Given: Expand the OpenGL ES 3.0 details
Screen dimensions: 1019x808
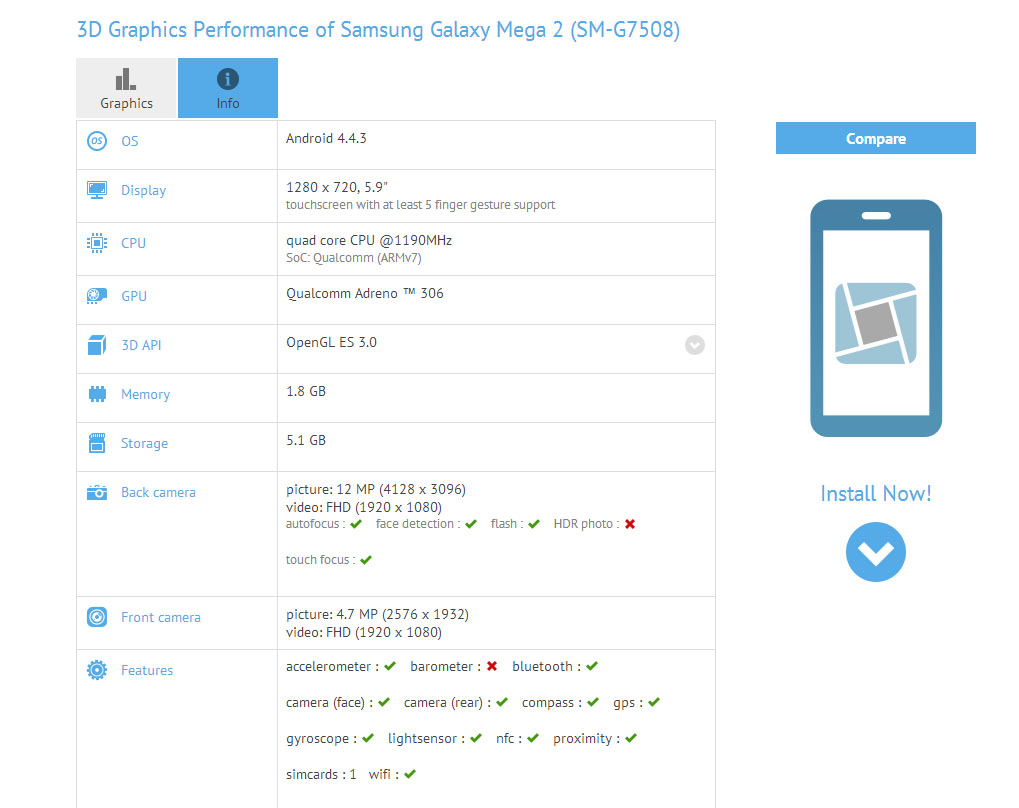Looking at the screenshot, I should click(x=695, y=345).
